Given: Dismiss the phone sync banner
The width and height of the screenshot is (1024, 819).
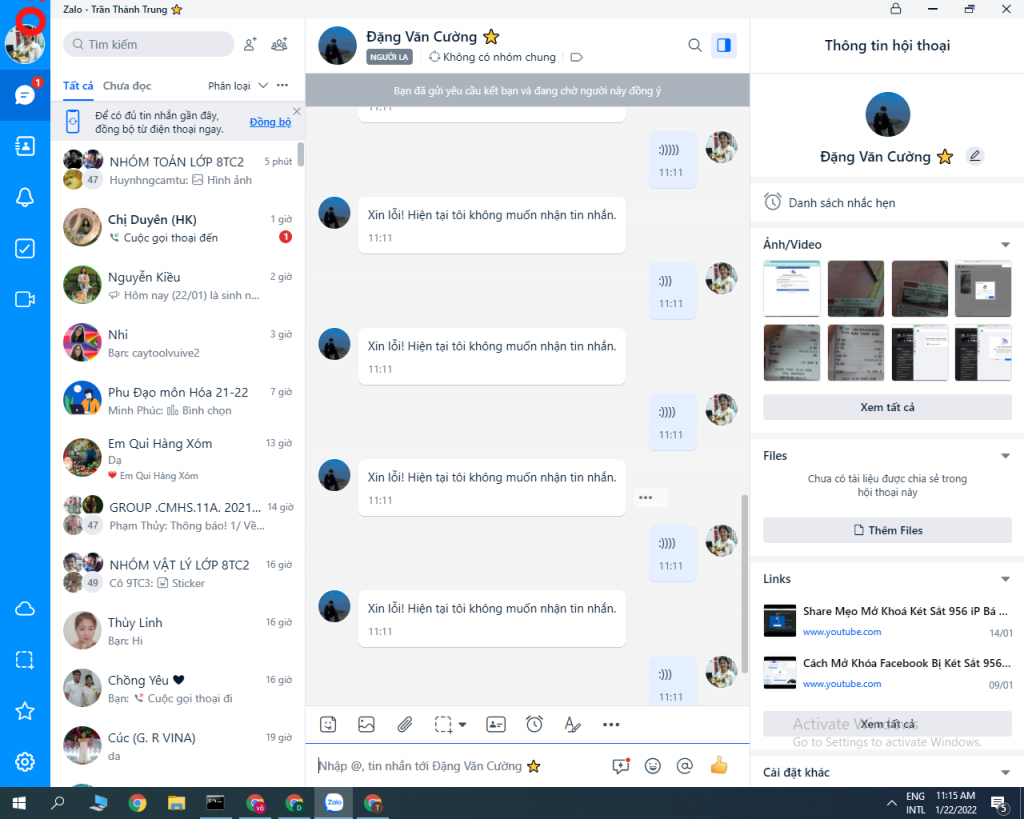Looking at the screenshot, I should click(296, 112).
